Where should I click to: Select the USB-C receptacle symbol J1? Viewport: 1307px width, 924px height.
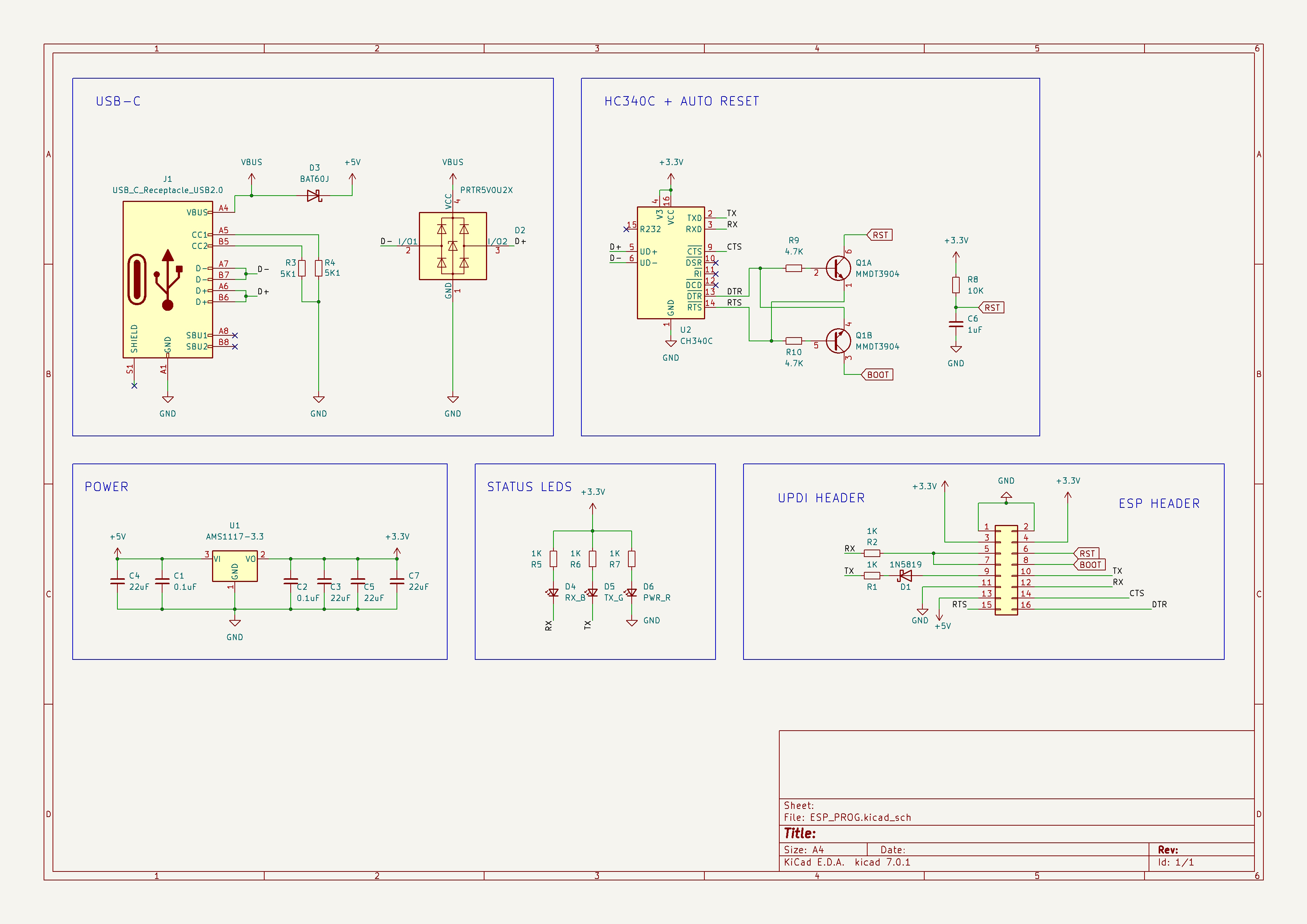[167, 279]
